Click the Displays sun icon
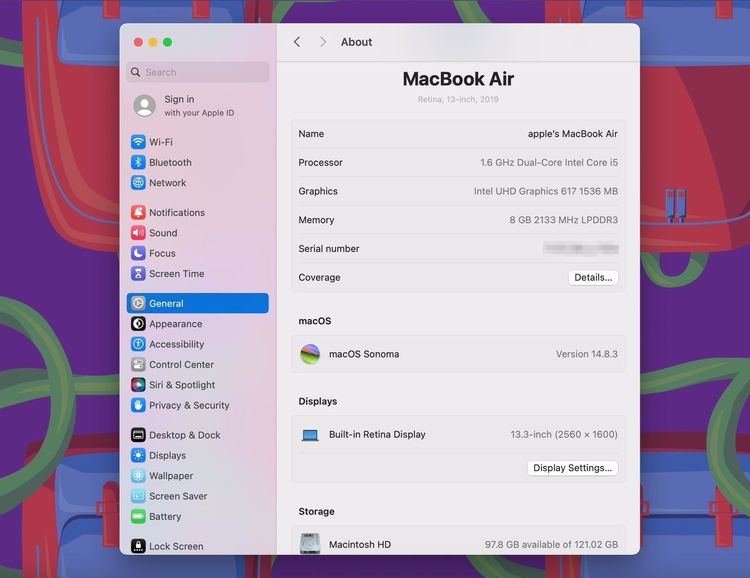 pyautogui.click(x=138, y=455)
